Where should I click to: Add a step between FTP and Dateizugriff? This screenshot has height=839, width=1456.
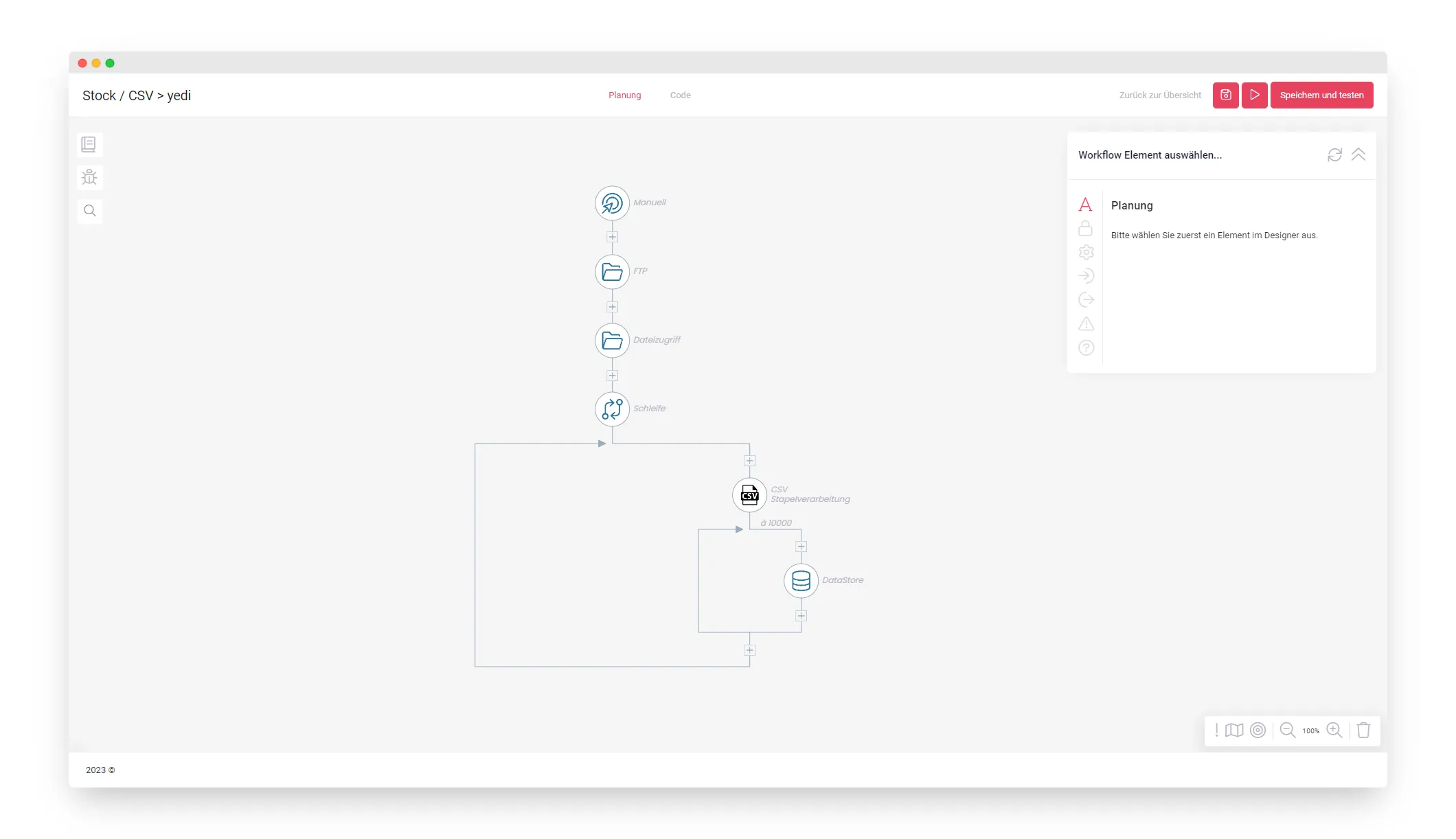pyautogui.click(x=612, y=307)
